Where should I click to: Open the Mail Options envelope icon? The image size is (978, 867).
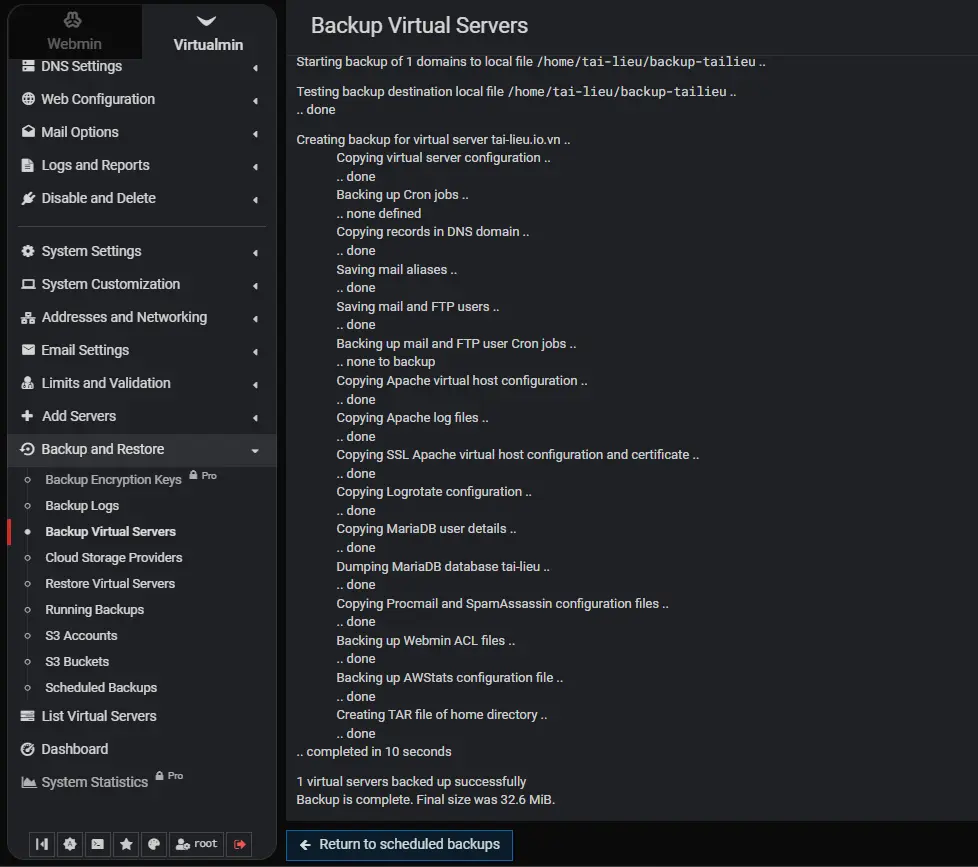tap(27, 131)
